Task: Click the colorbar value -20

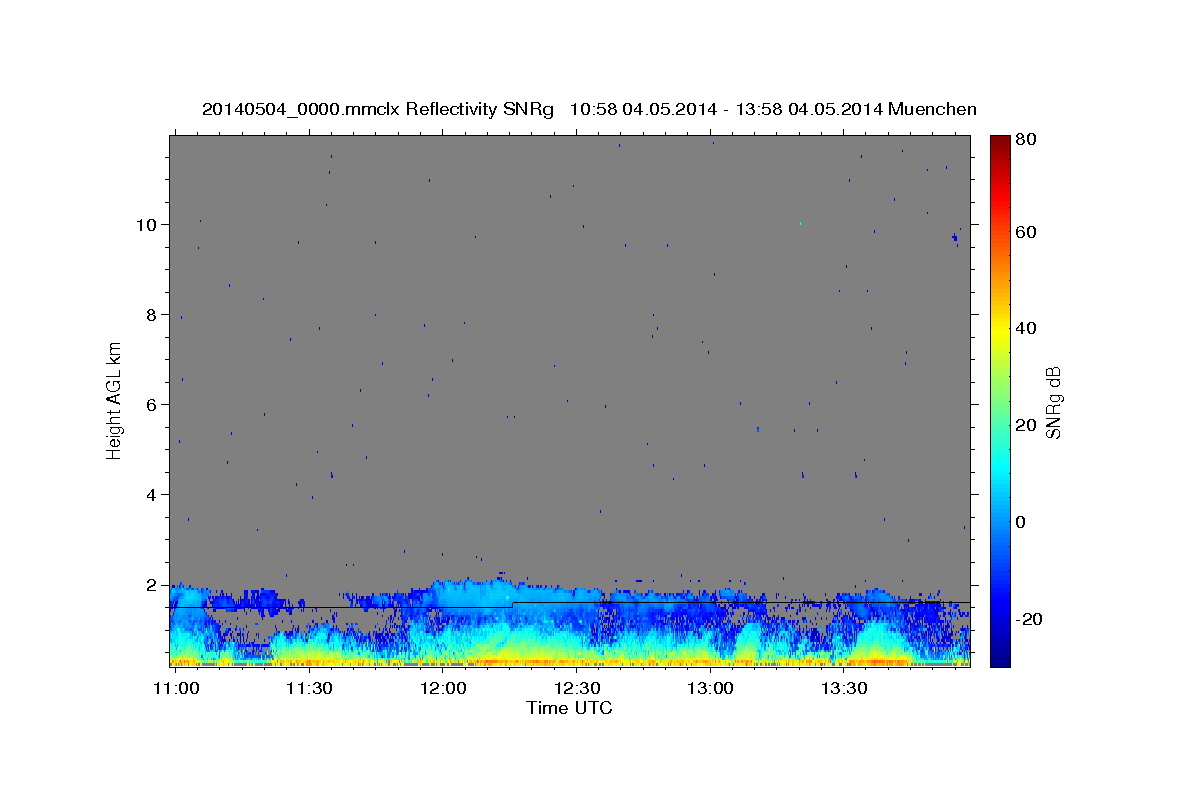Action: tap(1029, 619)
